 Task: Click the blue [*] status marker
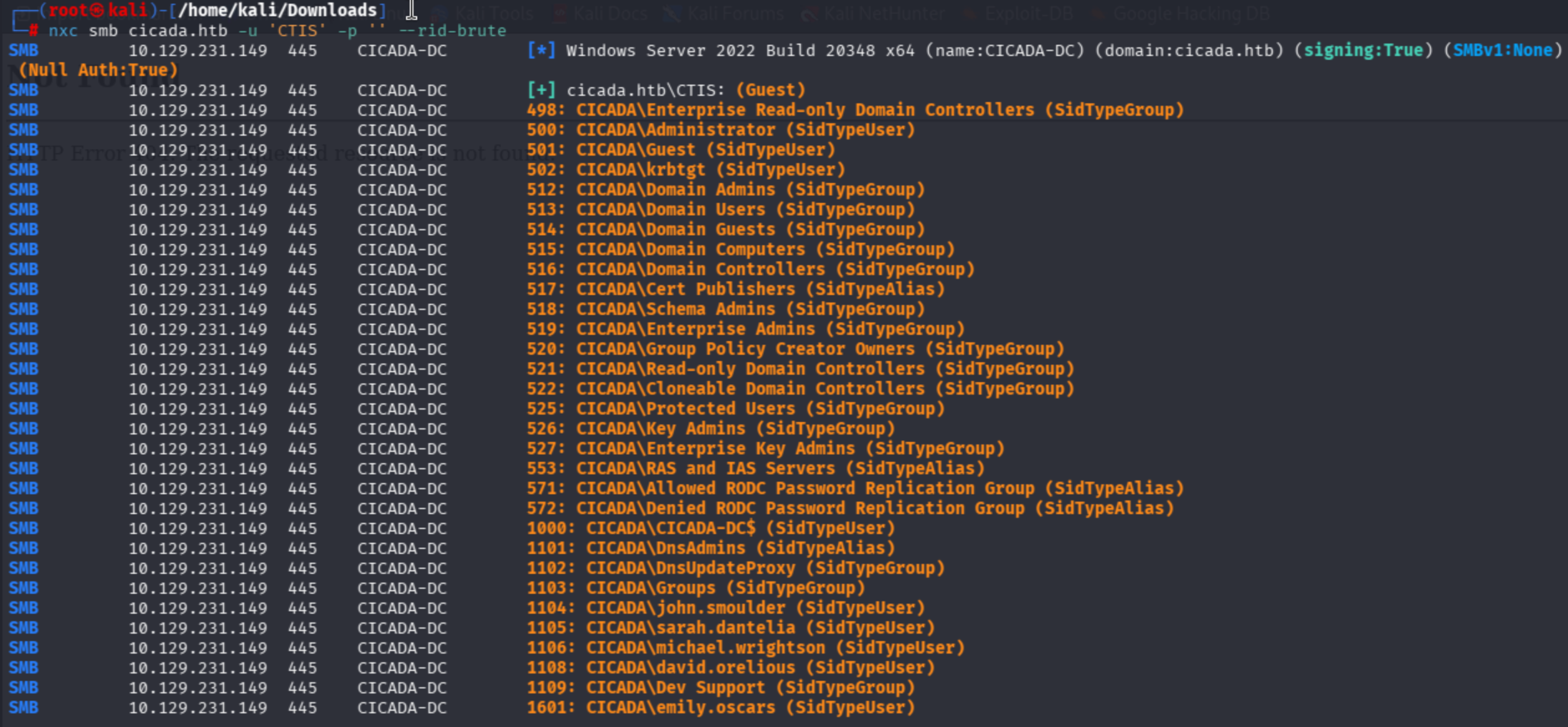541,50
